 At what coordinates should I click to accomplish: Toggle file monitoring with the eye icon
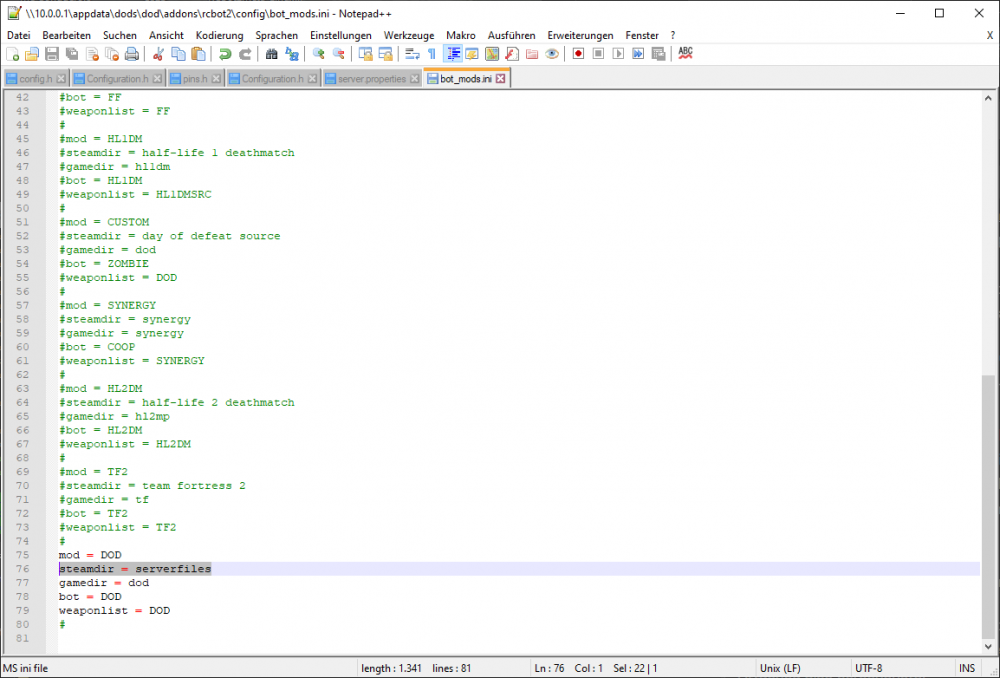click(552, 54)
